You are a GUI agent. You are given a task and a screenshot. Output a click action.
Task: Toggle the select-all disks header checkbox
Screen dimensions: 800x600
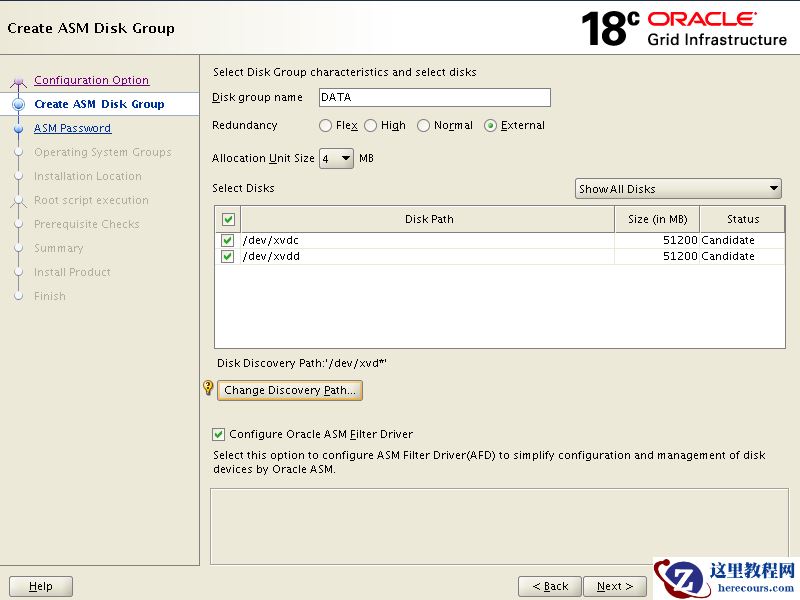point(228,219)
